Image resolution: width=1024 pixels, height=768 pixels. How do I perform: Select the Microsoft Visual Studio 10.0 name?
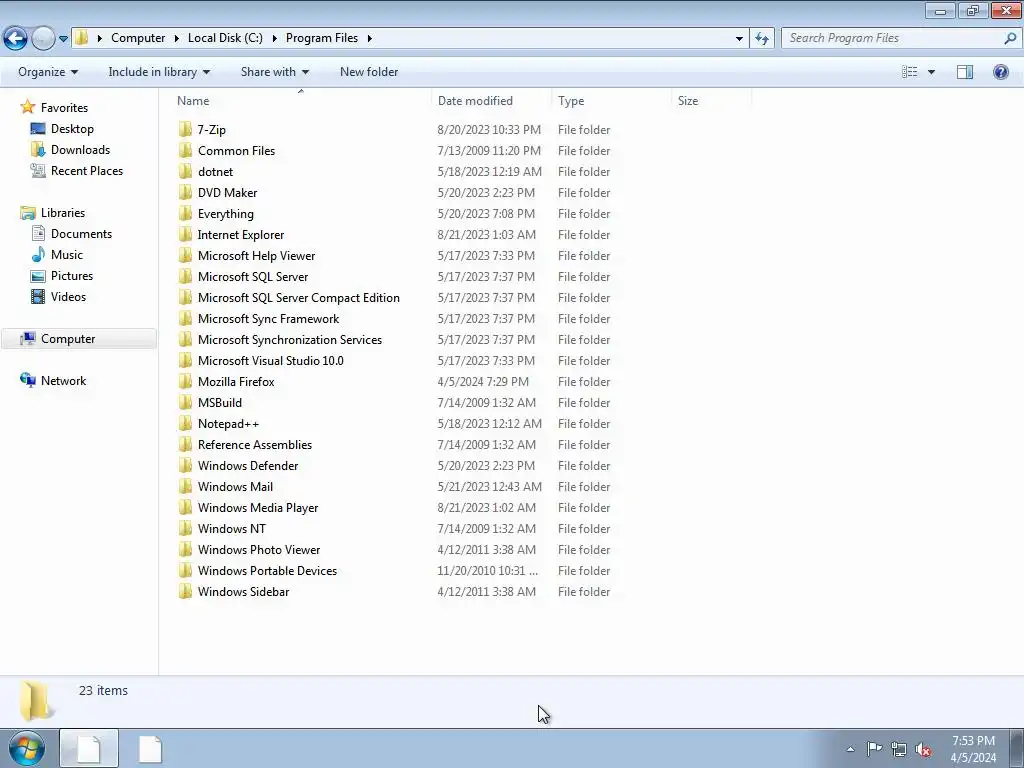270,360
